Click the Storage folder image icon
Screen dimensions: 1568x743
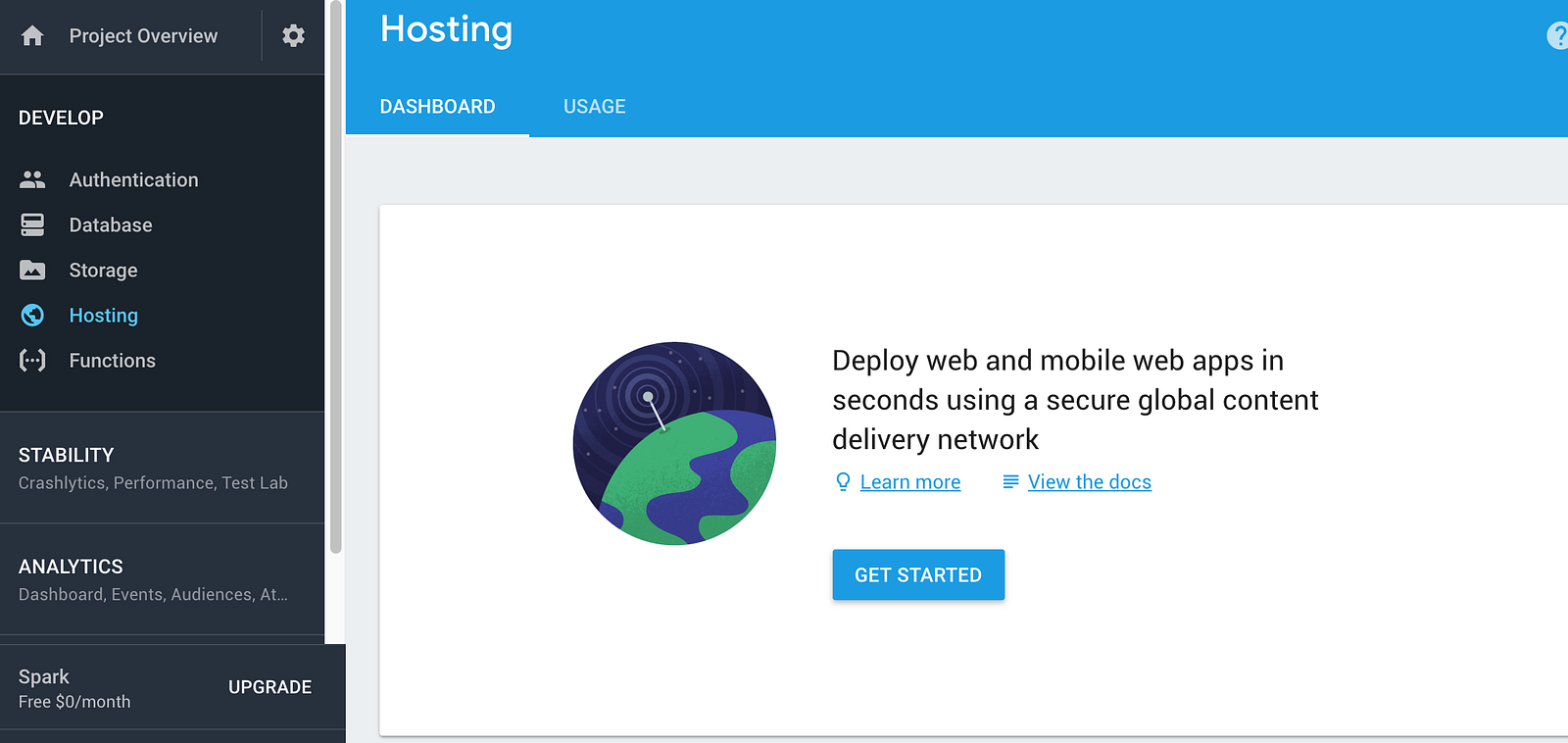click(32, 270)
